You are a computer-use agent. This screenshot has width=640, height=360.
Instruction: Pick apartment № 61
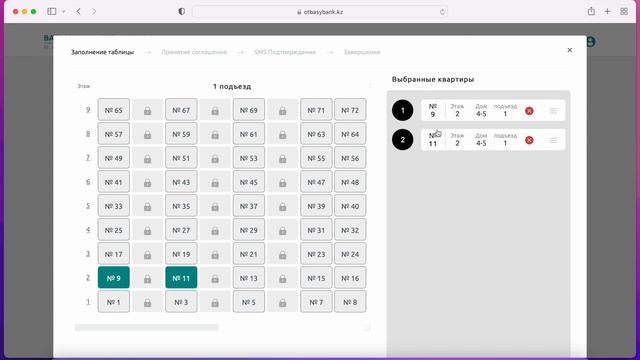[249, 134]
